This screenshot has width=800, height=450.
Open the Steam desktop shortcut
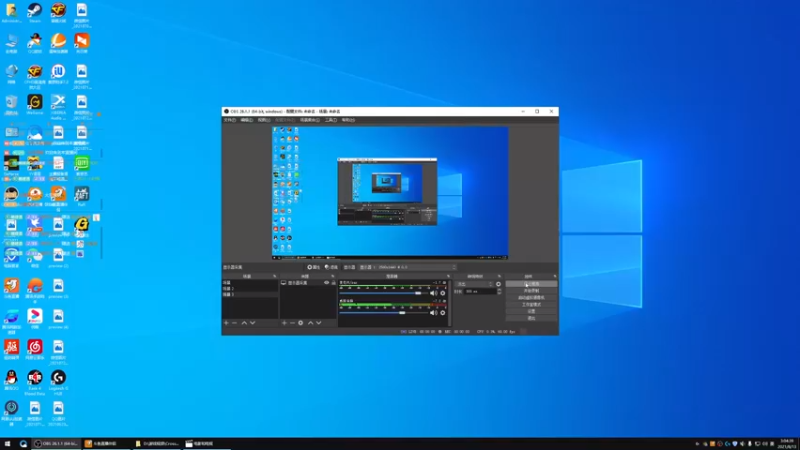[x=35, y=12]
